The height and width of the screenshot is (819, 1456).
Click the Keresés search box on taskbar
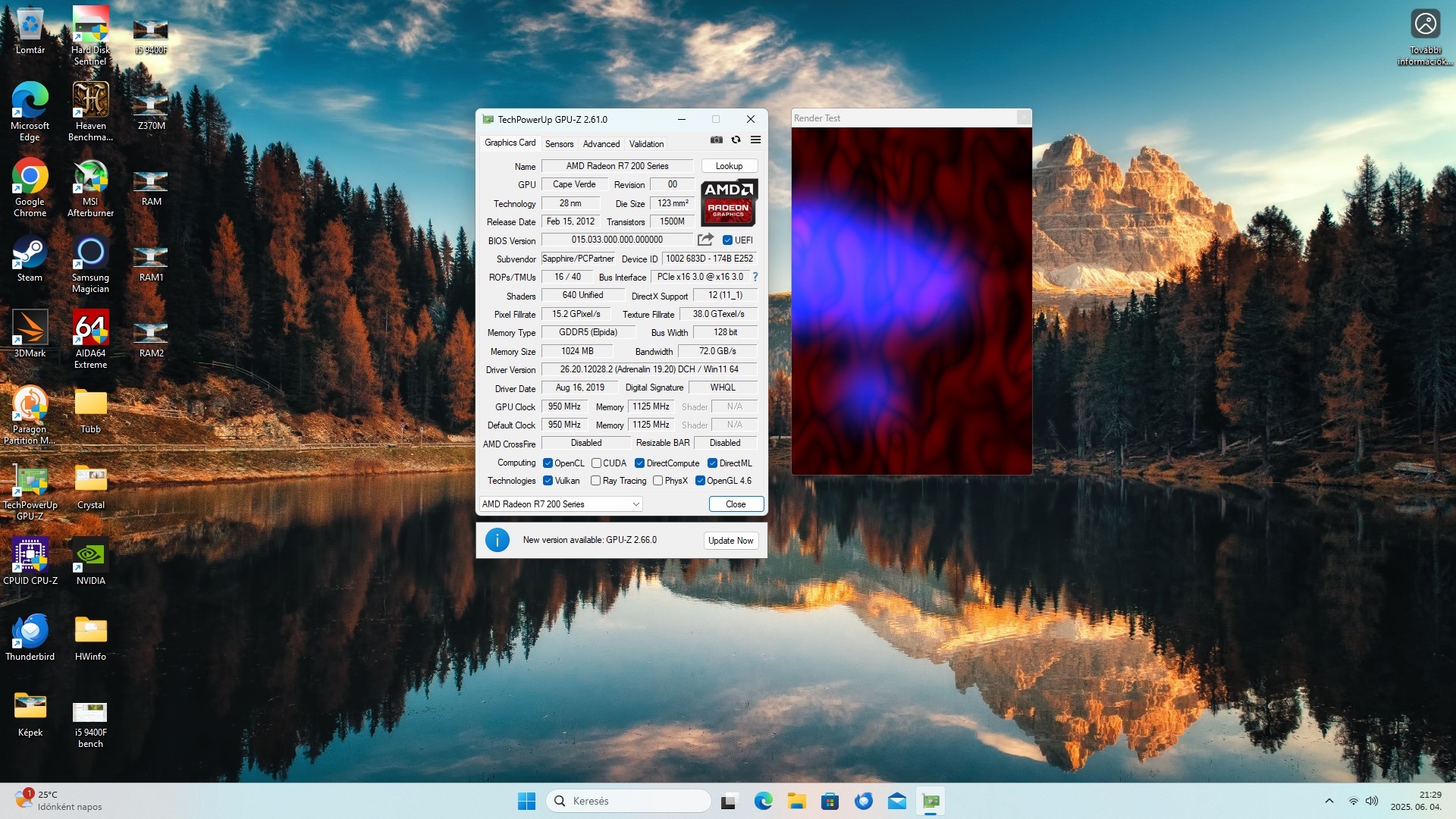629,801
